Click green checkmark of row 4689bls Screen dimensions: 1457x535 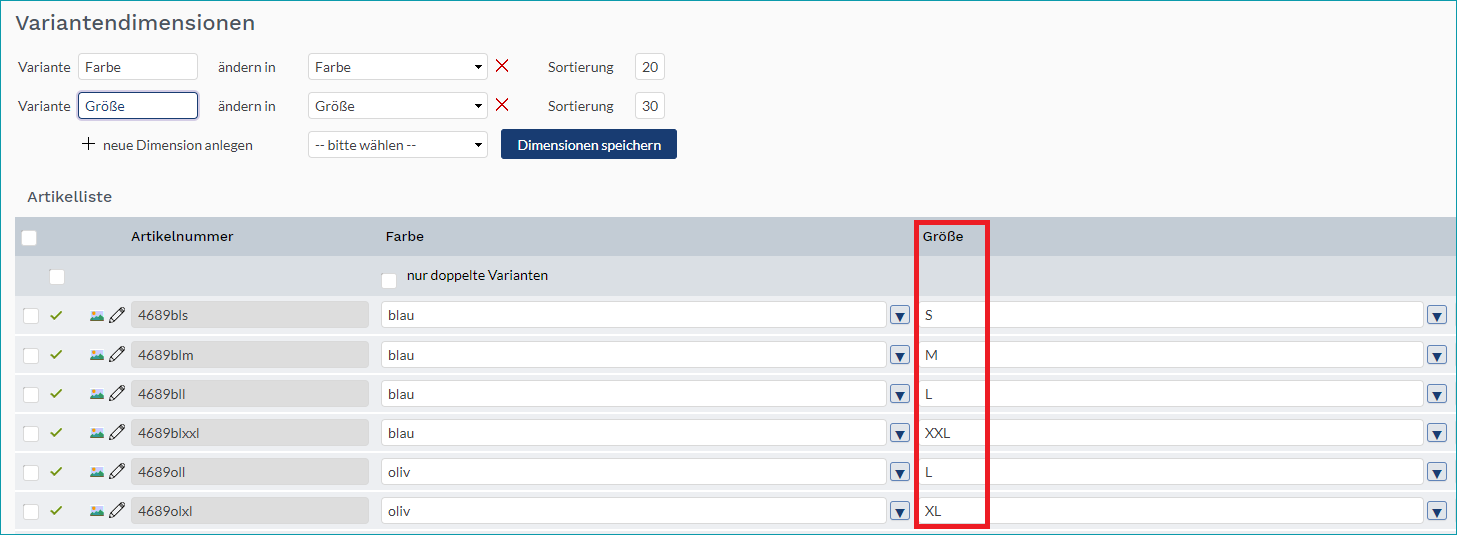point(56,315)
